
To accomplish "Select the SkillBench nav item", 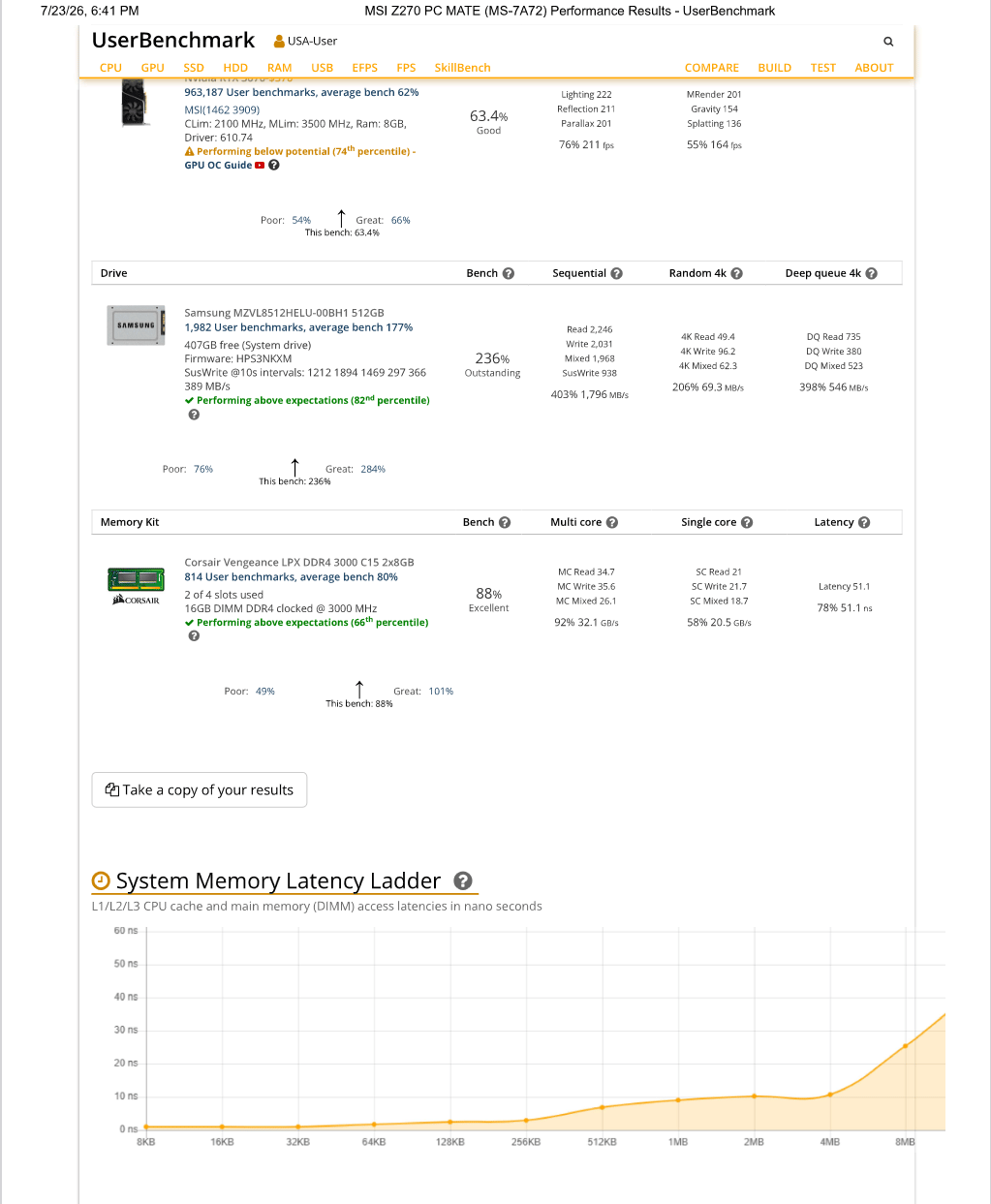I will tap(462, 68).
